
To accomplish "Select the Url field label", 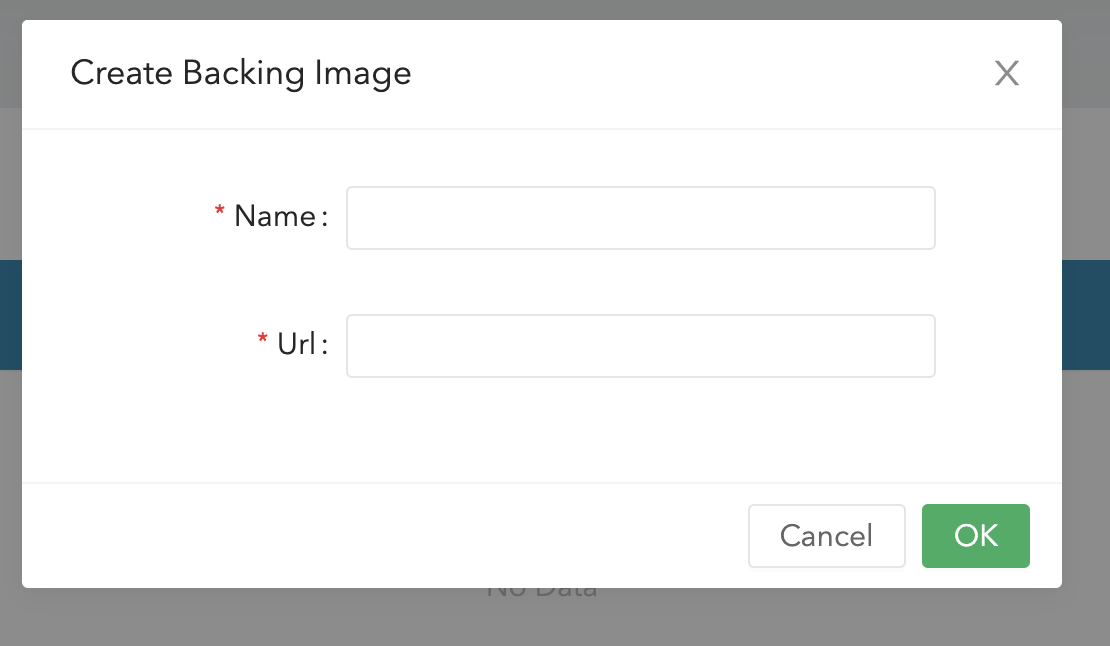I will pyautogui.click(x=297, y=344).
